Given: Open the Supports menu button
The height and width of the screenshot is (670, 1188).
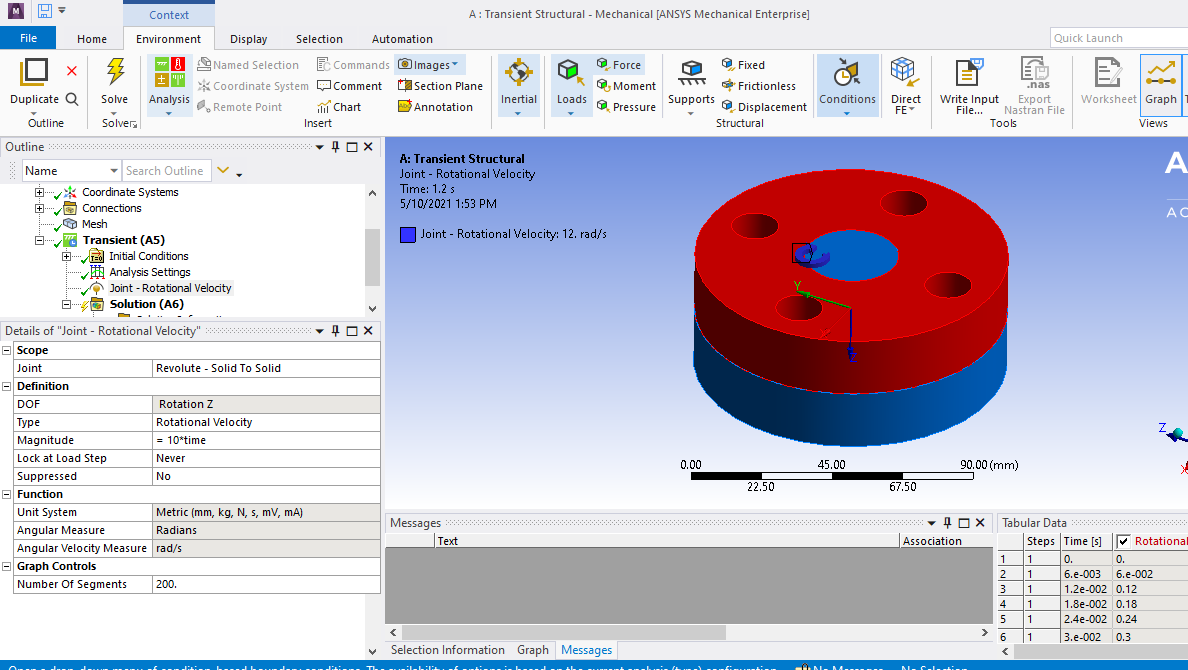Looking at the screenshot, I should pyautogui.click(x=691, y=86).
